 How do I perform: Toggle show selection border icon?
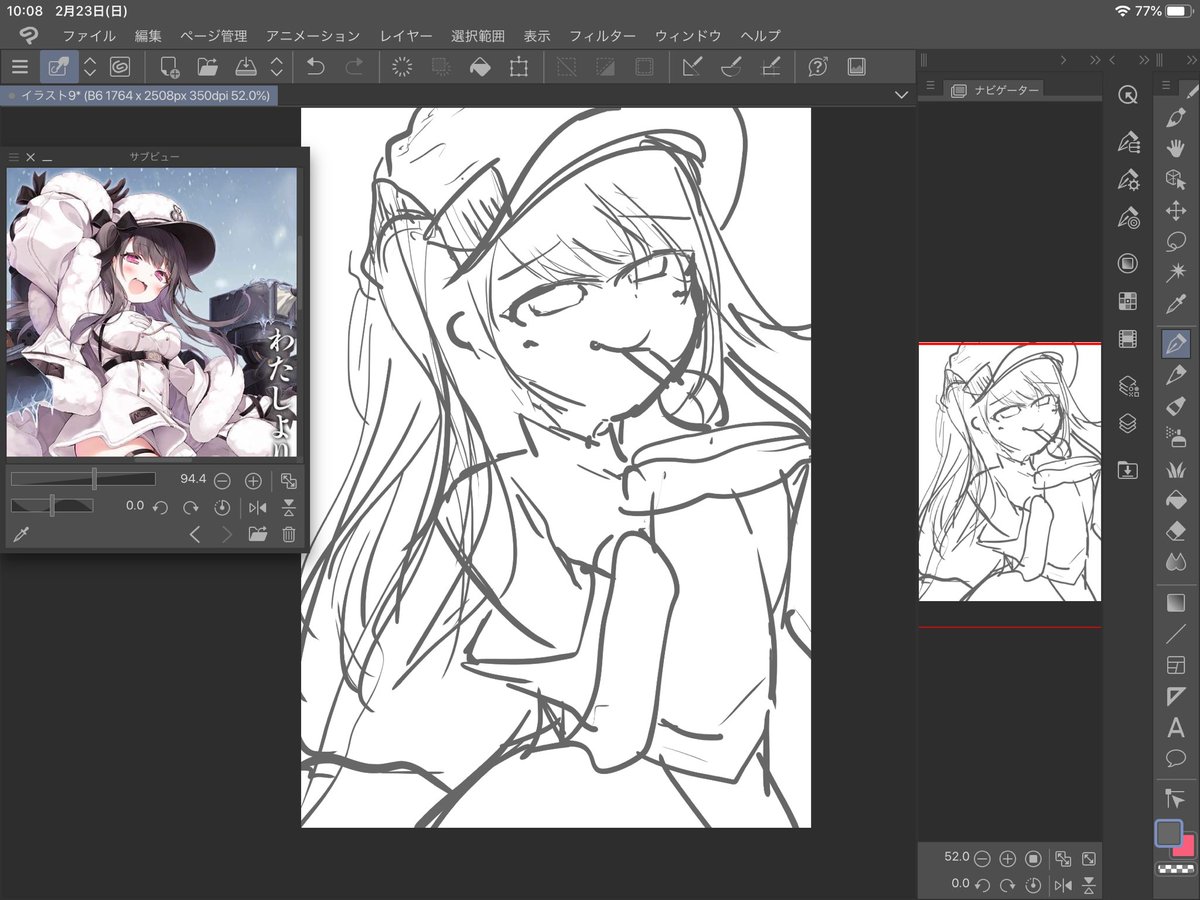pos(644,67)
